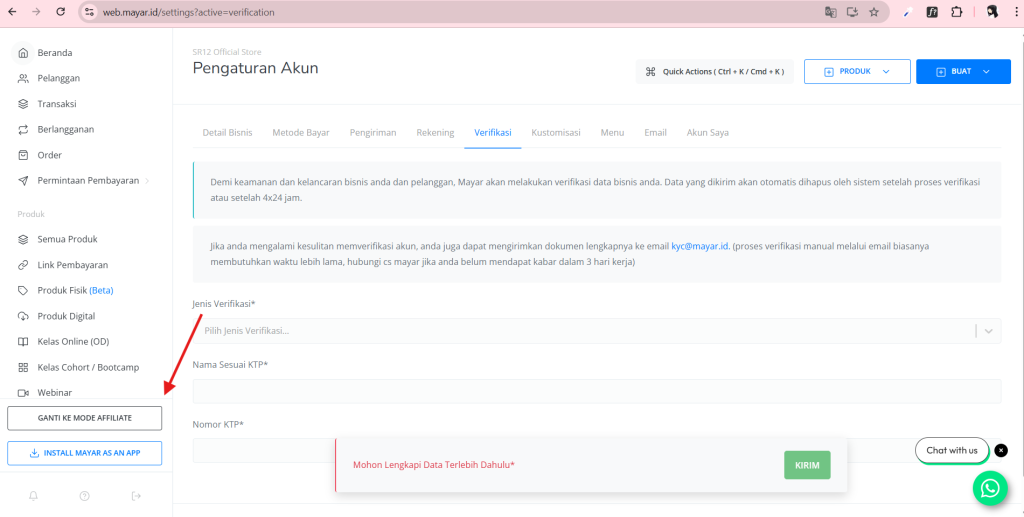Click the help question mark icon
Image resolution: width=1024 pixels, height=517 pixels.
pos(84,496)
